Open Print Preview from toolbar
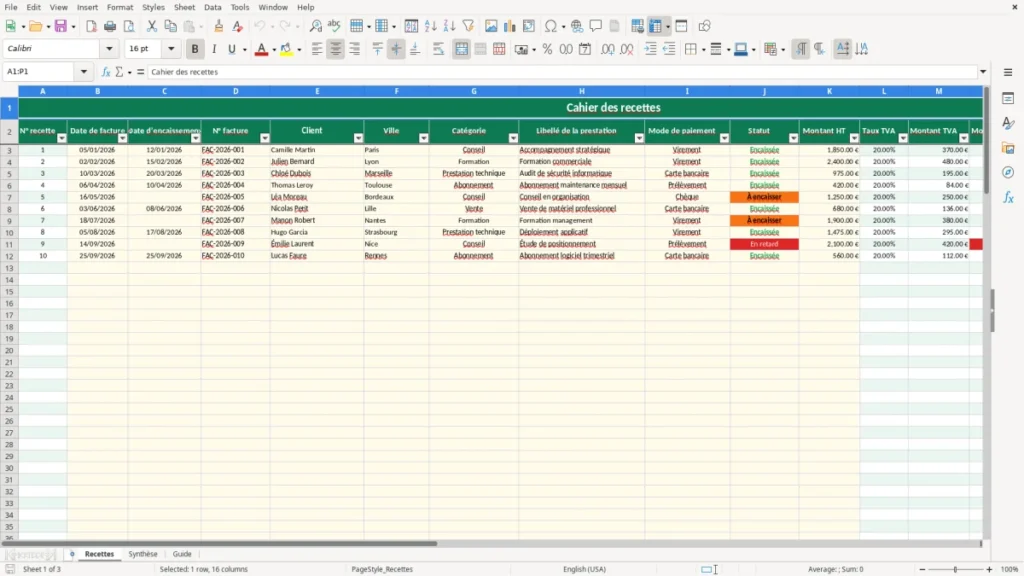Screen dimensions: 1024x576 [x=129, y=26]
